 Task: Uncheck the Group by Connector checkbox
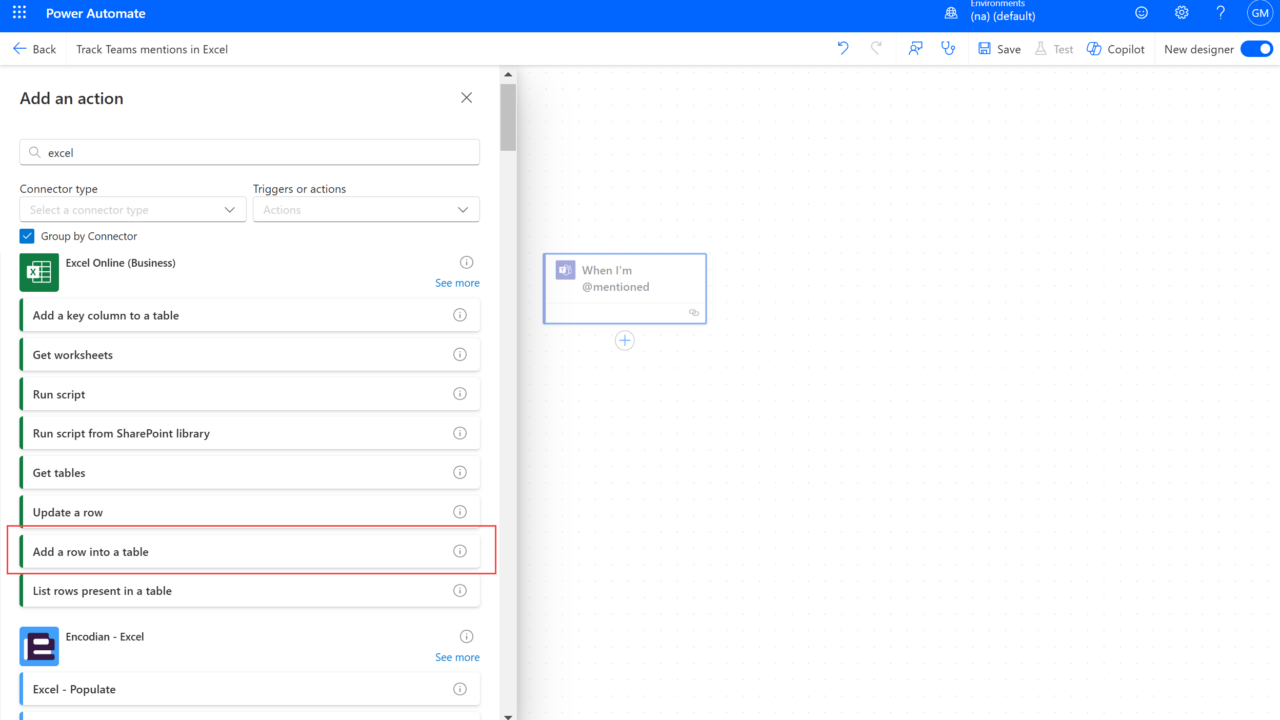[x=27, y=236]
